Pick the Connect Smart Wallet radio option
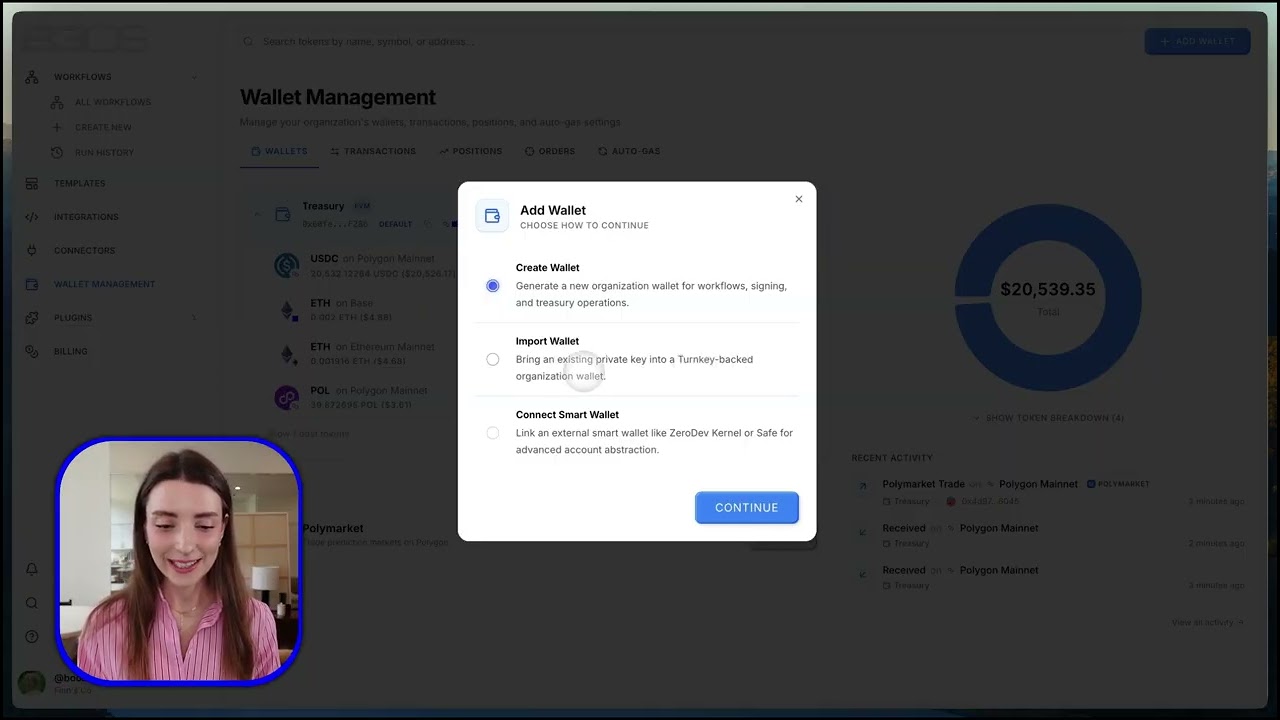 493,433
